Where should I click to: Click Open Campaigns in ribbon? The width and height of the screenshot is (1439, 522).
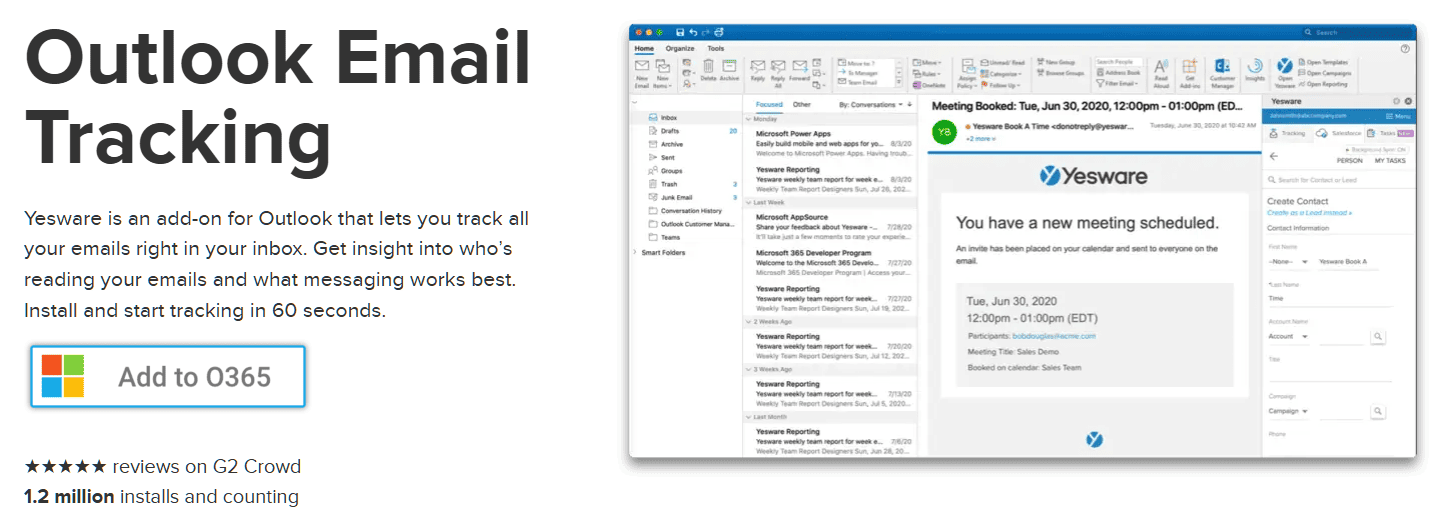(1323, 73)
